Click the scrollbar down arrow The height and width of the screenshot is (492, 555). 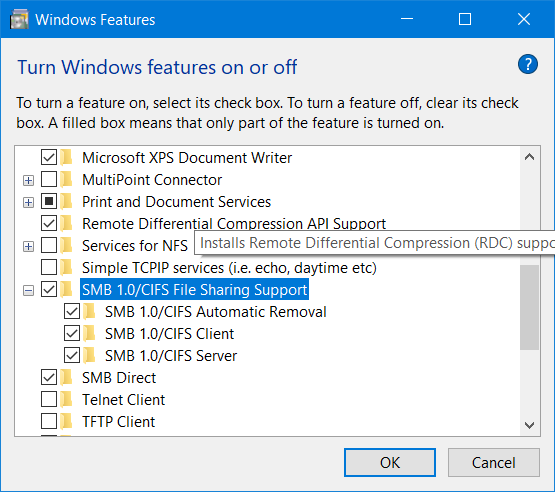coord(530,425)
